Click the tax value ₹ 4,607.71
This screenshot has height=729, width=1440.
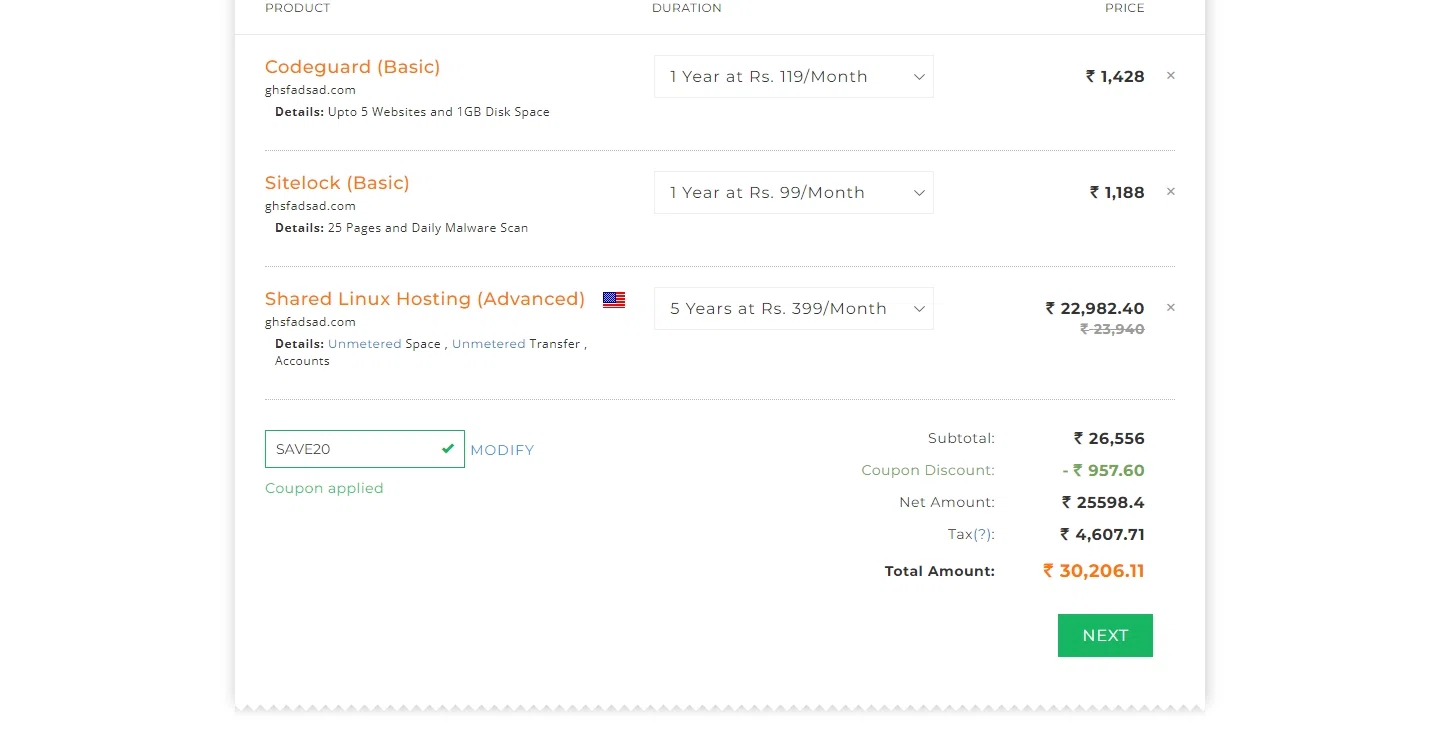(1102, 534)
